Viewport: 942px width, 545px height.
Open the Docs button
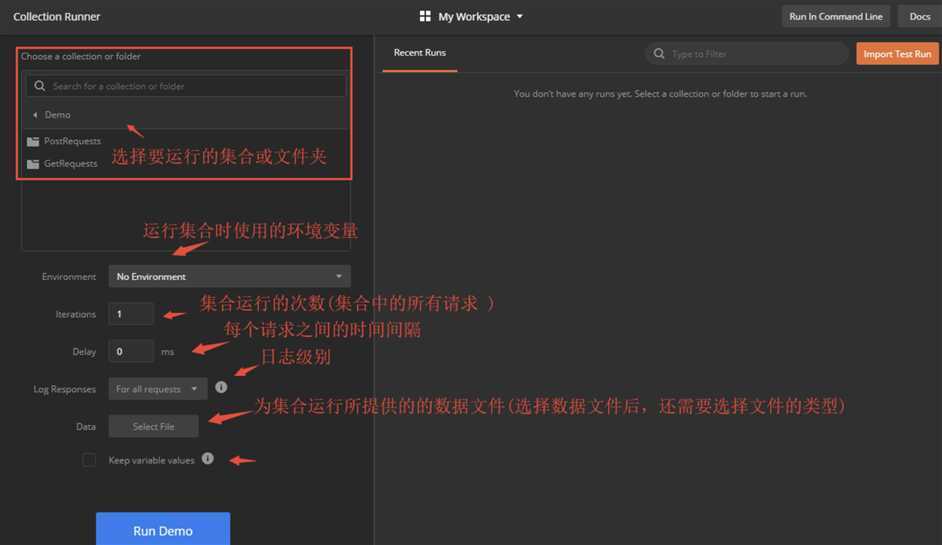(x=919, y=16)
